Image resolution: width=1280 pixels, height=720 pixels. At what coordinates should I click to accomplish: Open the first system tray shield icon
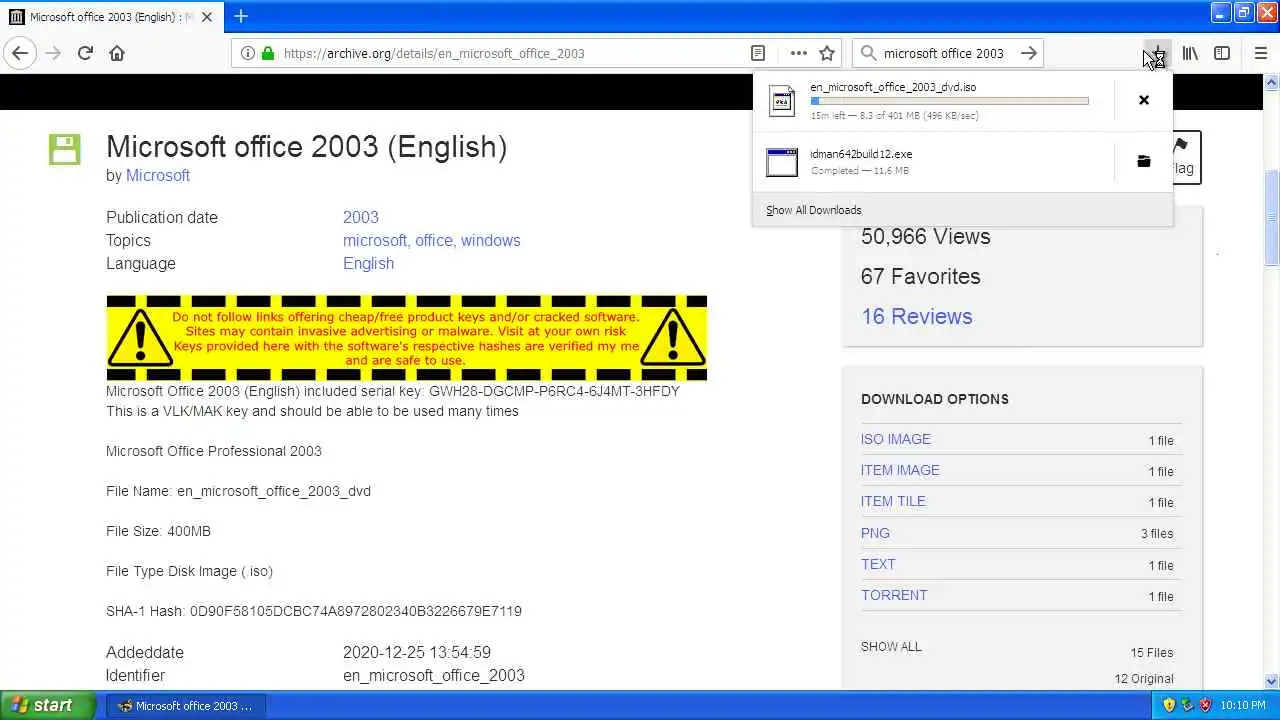(1169, 705)
